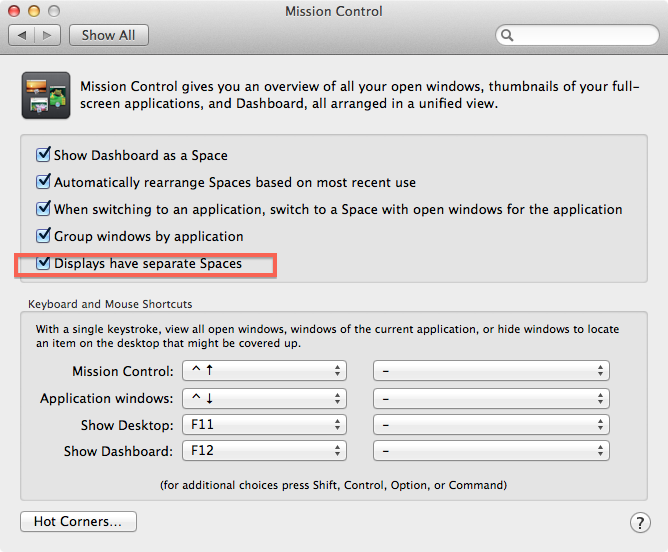Click inside the search text field

577,35
